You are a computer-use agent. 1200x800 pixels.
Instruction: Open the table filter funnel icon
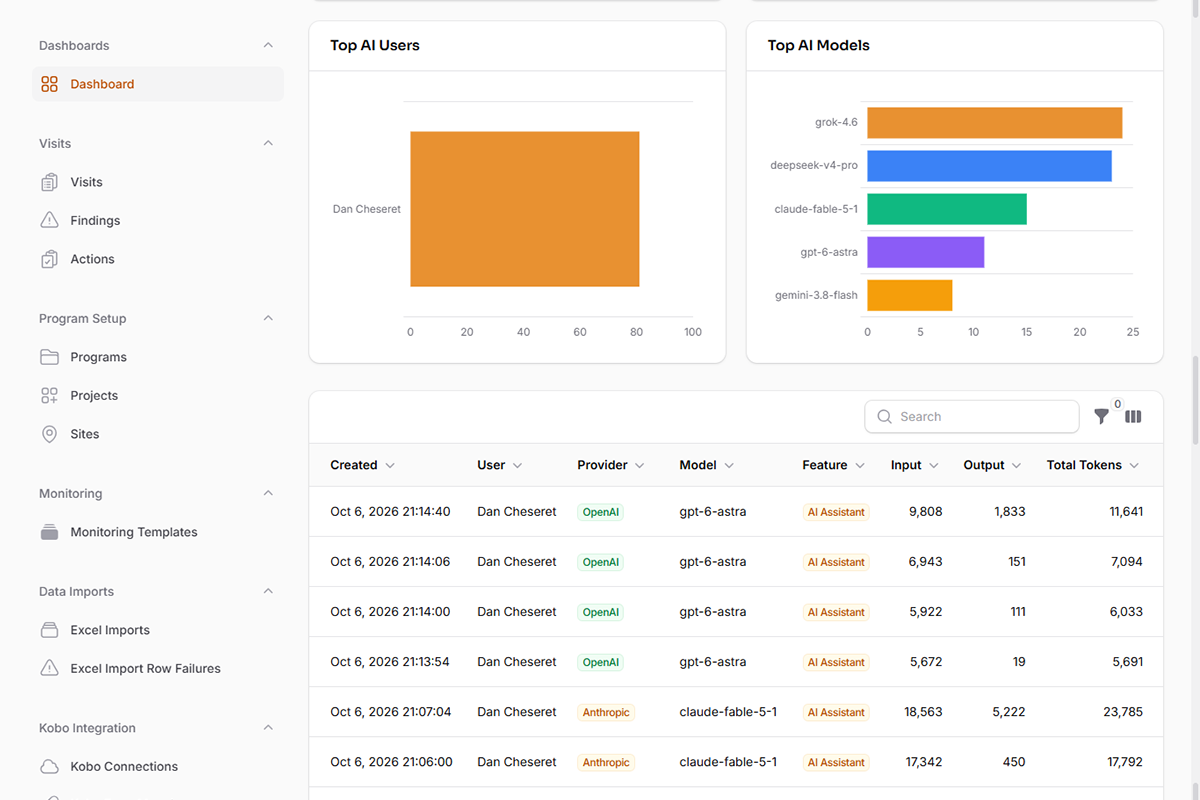[1101, 417]
